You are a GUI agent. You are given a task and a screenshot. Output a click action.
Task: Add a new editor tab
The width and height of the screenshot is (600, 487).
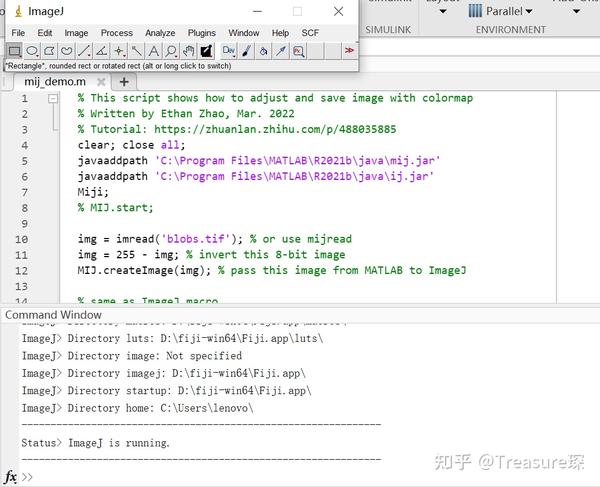pyautogui.click(x=124, y=81)
